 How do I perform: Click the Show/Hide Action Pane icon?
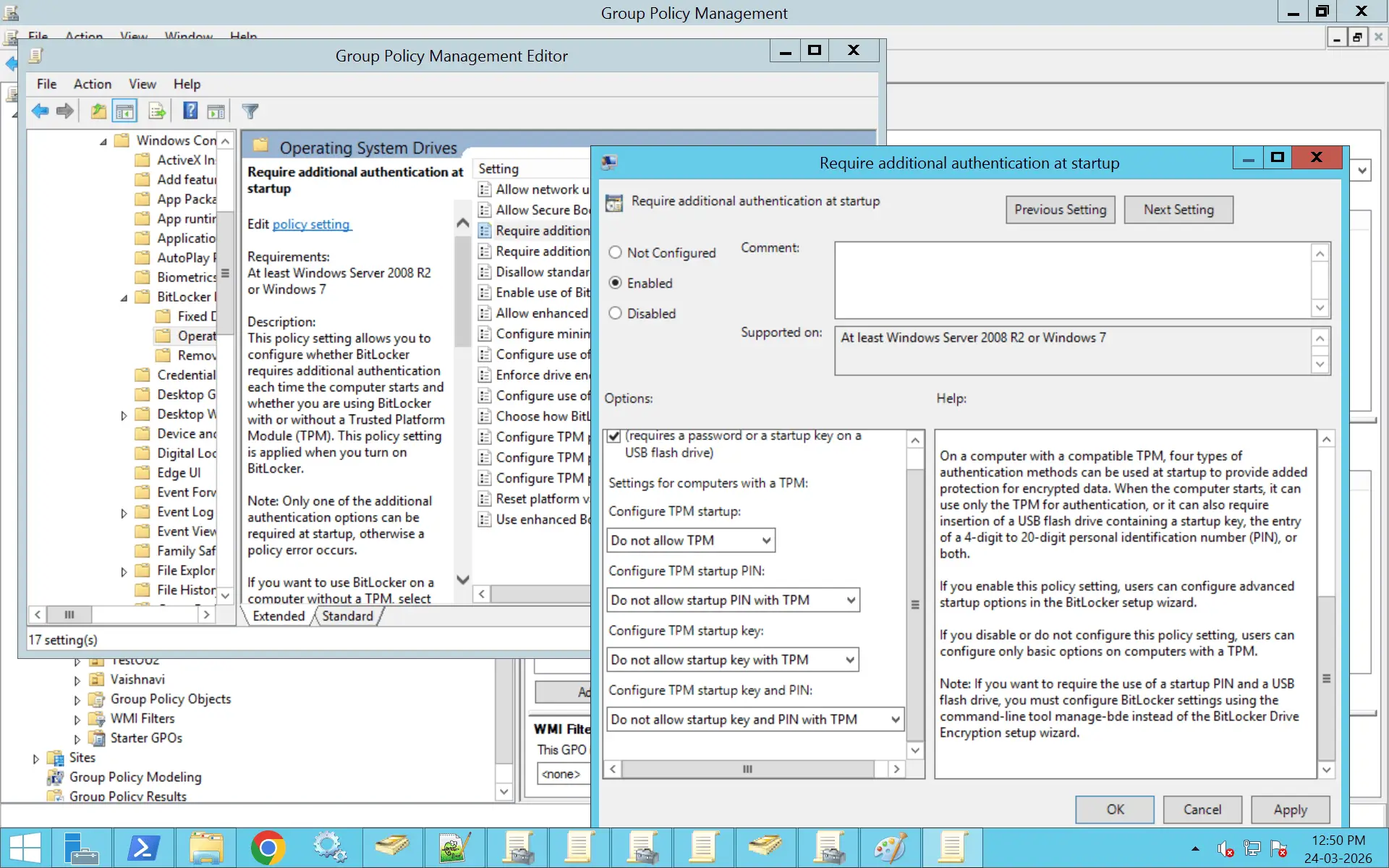[216, 111]
